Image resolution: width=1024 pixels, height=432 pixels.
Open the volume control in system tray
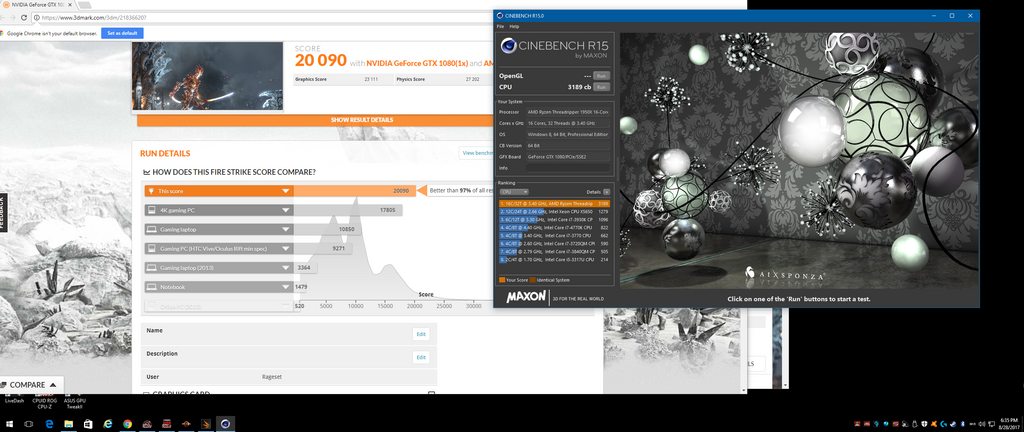pos(982,424)
